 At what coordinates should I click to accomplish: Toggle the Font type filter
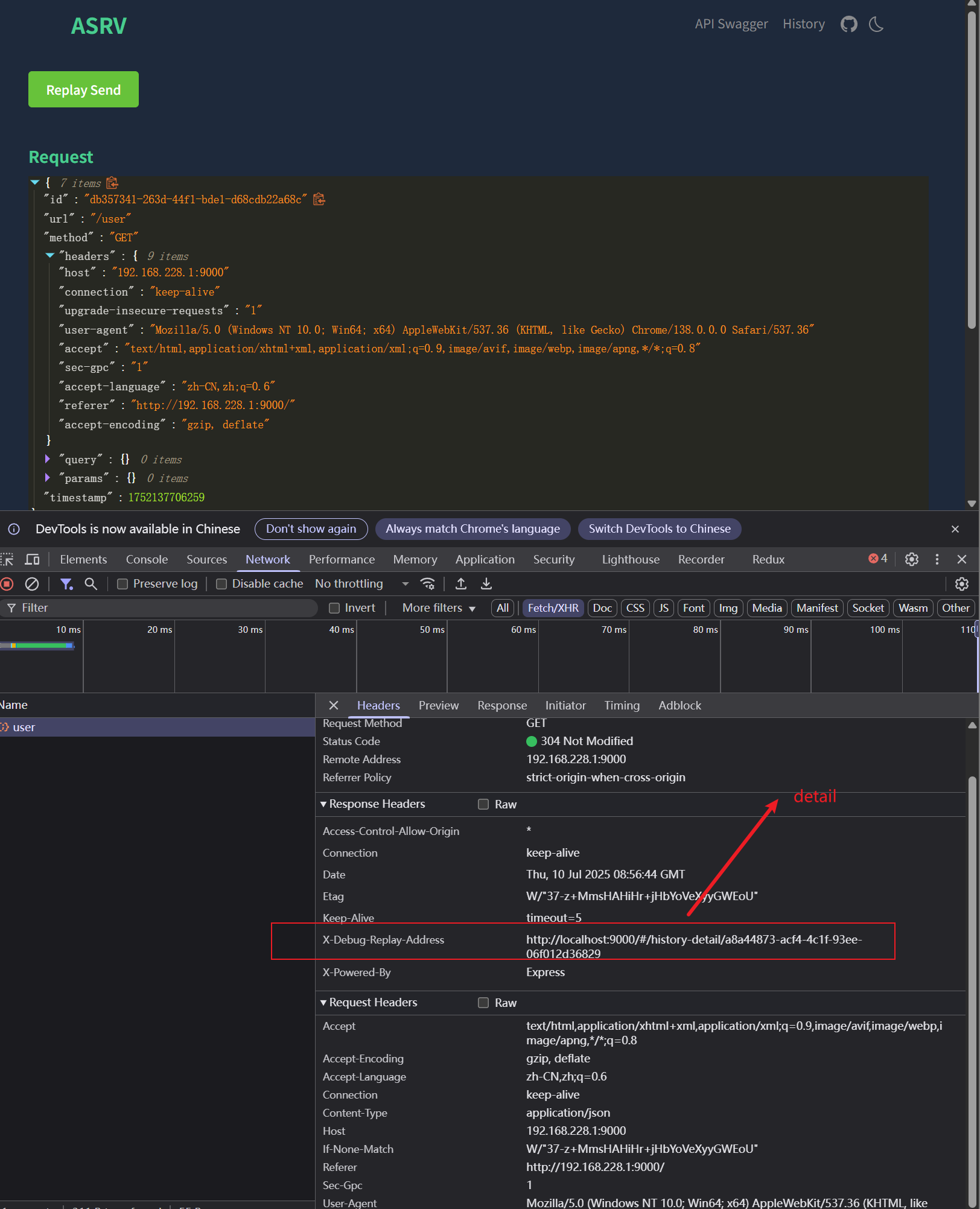click(694, 608)
